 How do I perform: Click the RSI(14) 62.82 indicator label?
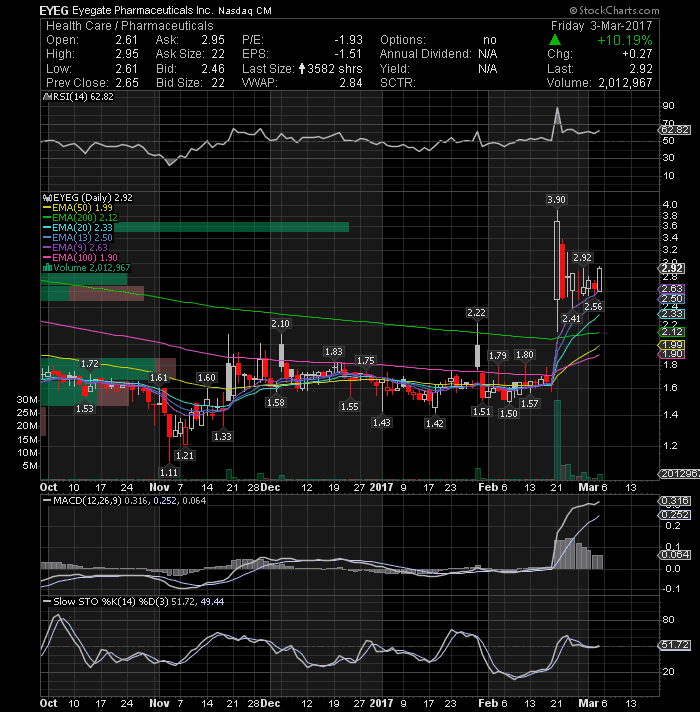click(83, 96)
